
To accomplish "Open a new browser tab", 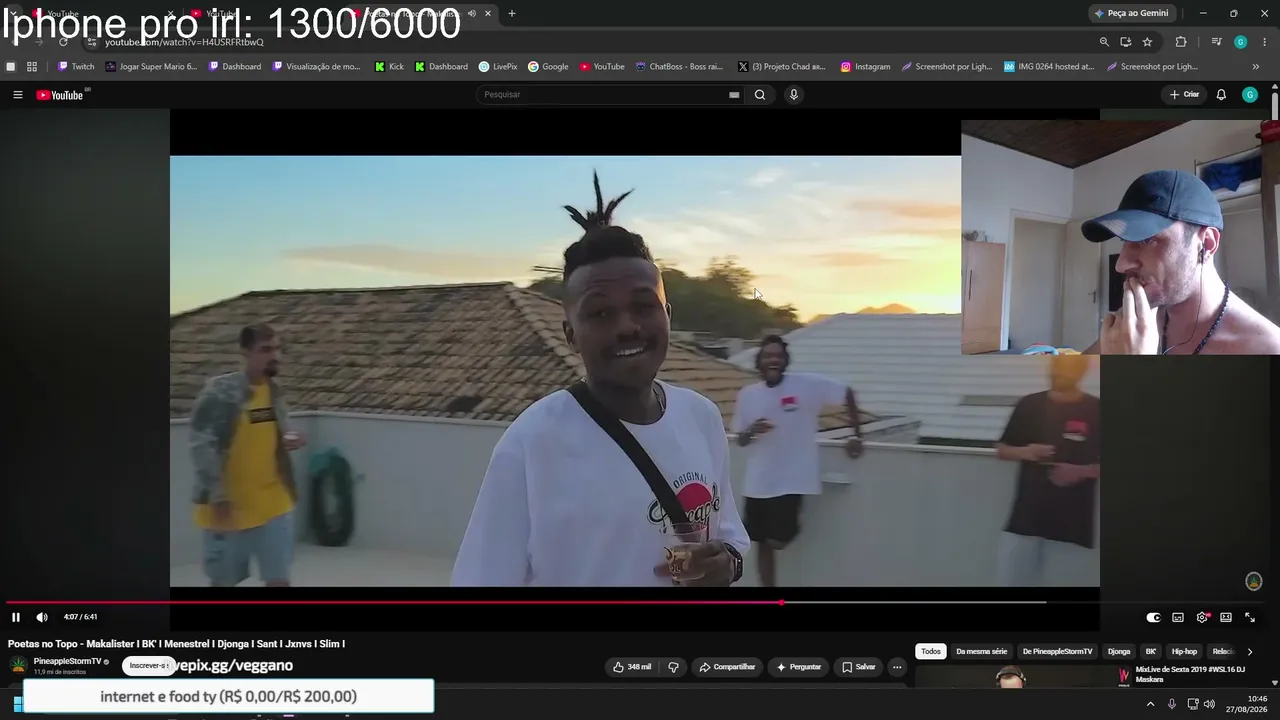I will 512,13.
